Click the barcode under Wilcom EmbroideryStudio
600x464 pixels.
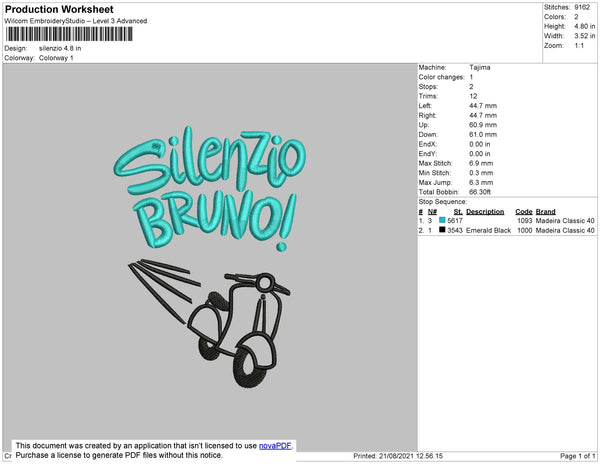(x=69, y=34)
